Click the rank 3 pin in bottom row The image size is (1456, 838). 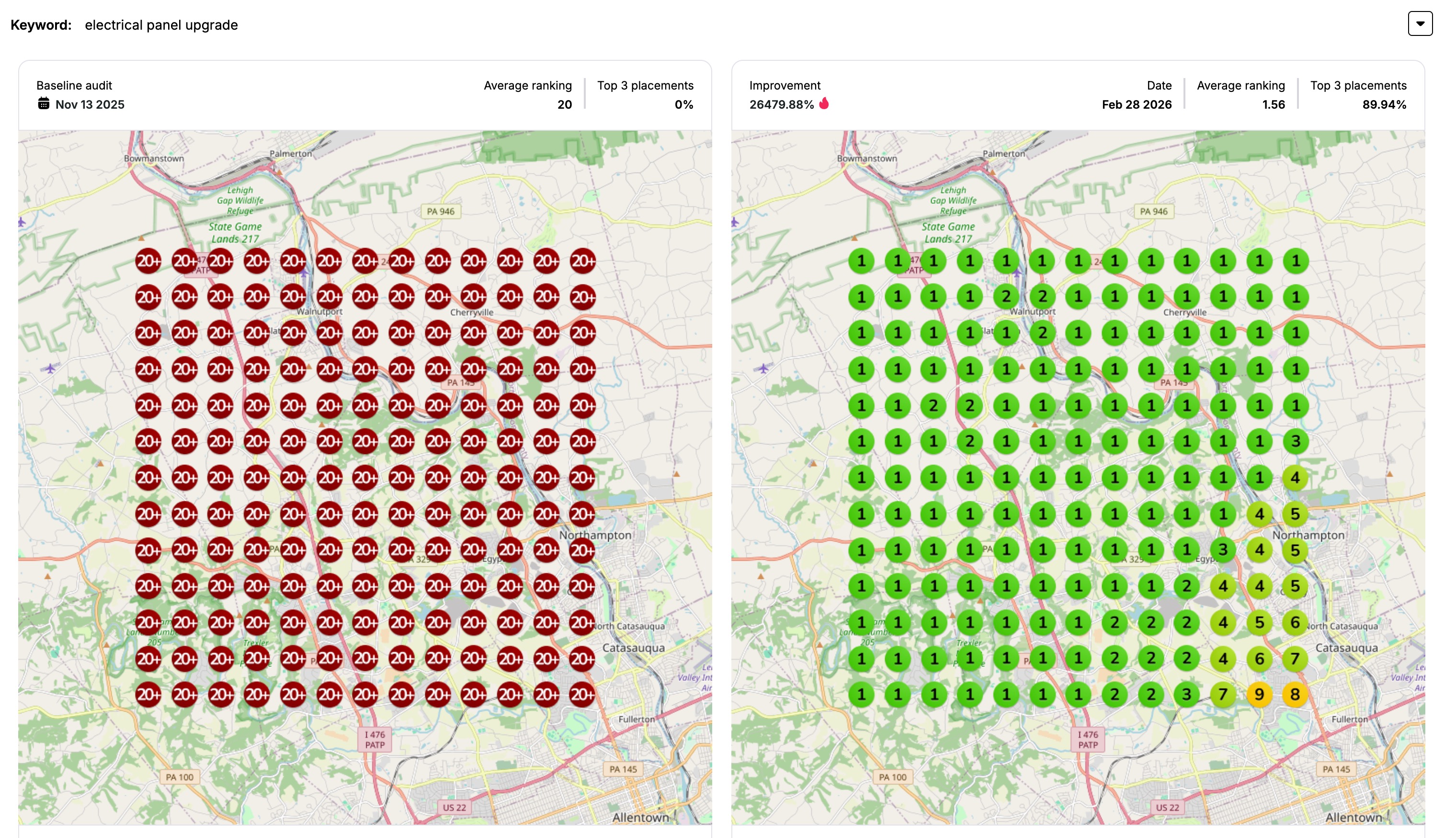[x=1186, y=695]
